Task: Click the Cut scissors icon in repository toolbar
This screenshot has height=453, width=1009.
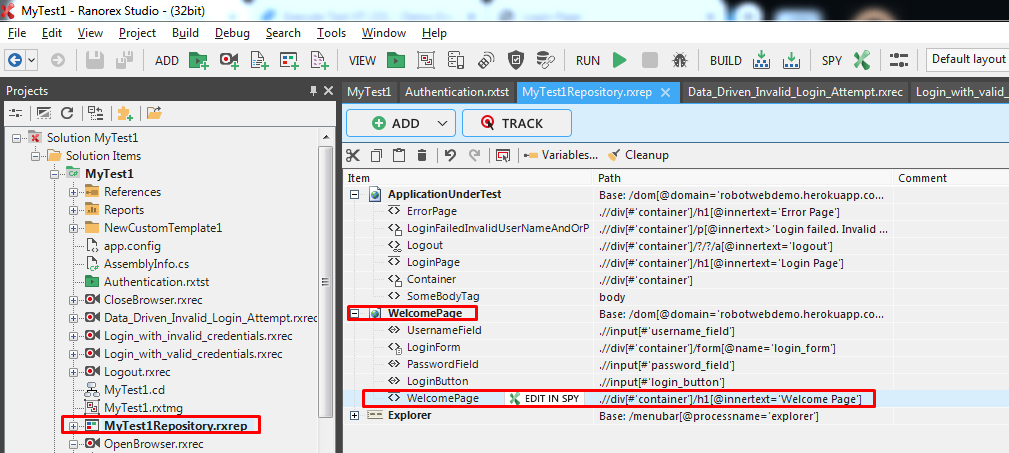Action: [x=353, y=155]
